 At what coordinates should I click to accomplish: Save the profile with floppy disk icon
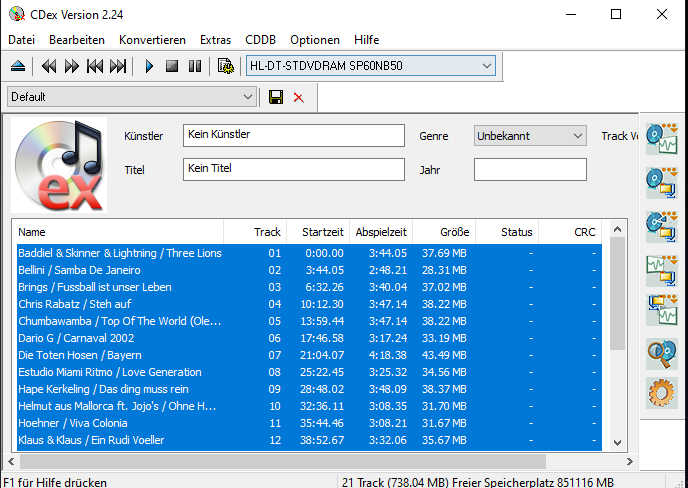(x=276, y=97)
